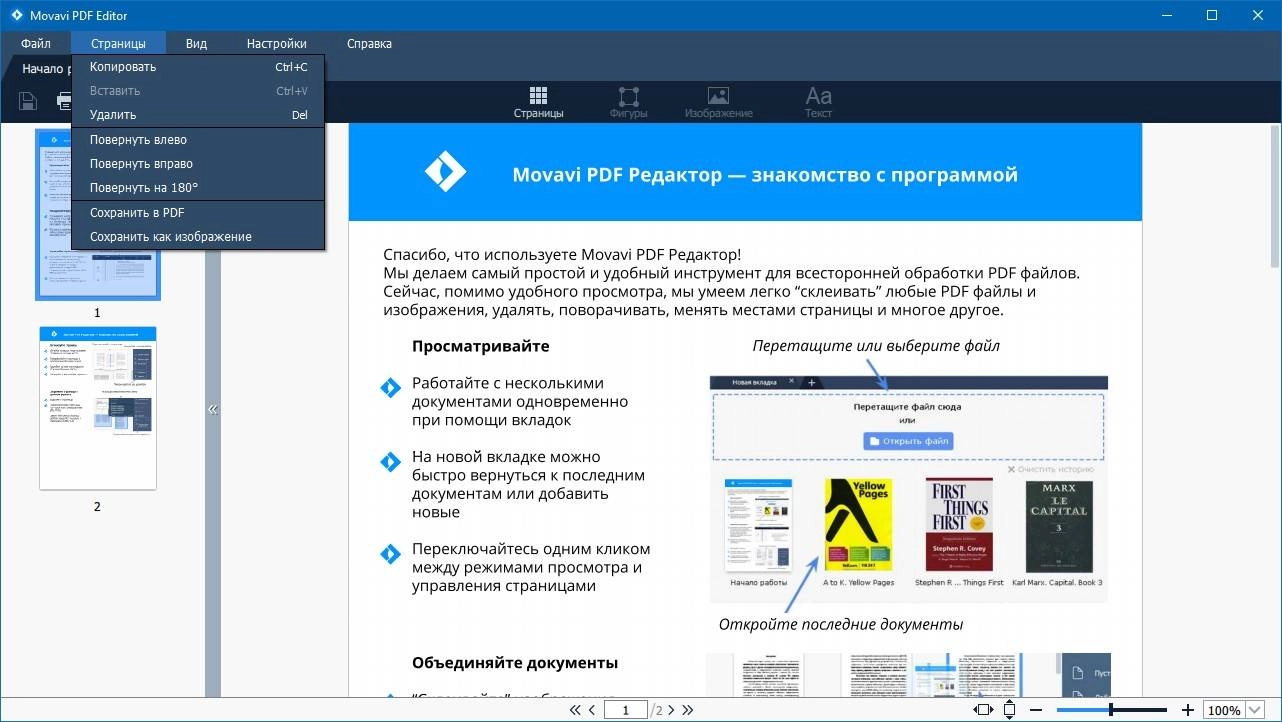Open the Вид menu
Screen dimensions: 1282x722
196,44
